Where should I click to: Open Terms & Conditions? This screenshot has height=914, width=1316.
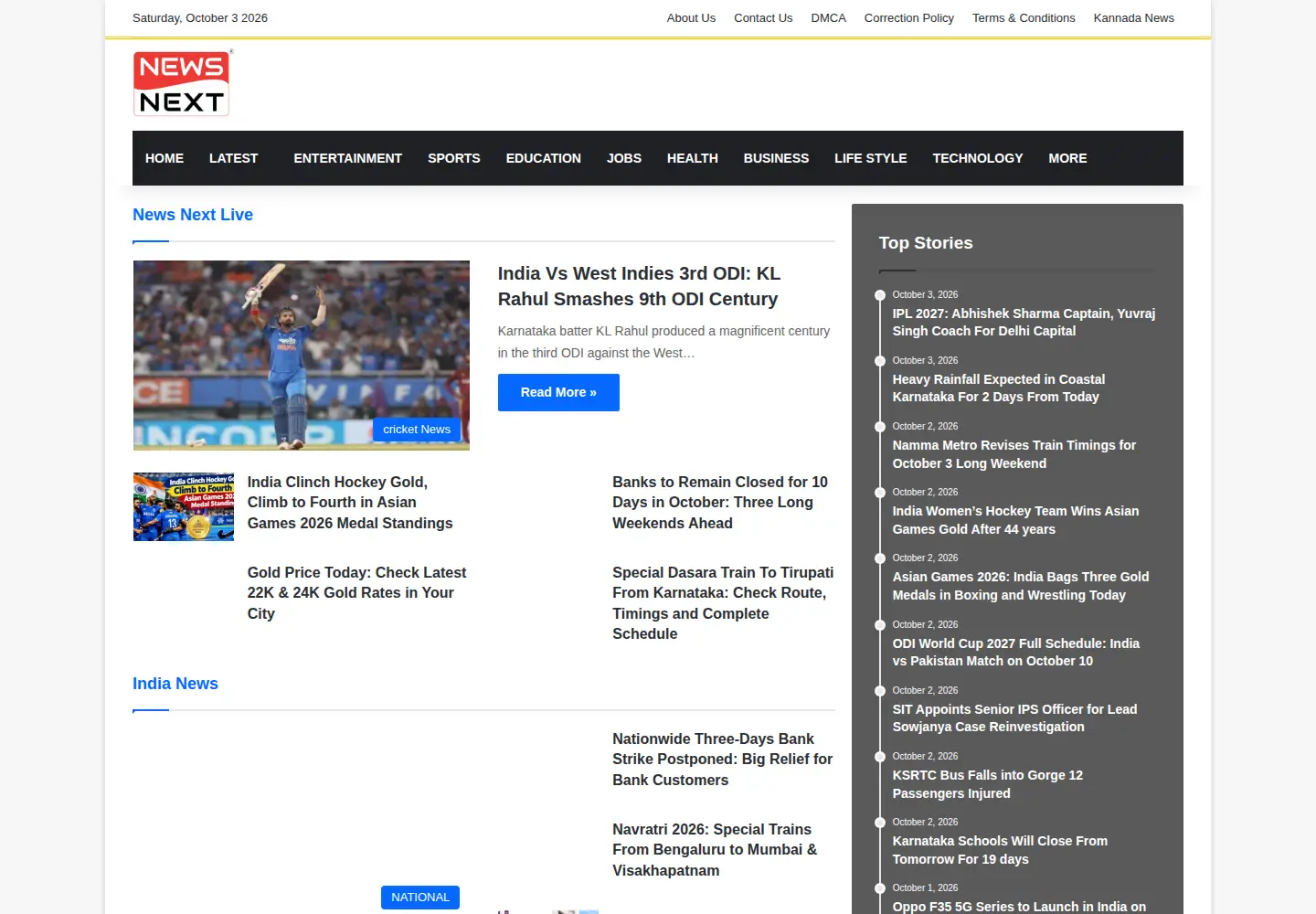(1024, 17)
